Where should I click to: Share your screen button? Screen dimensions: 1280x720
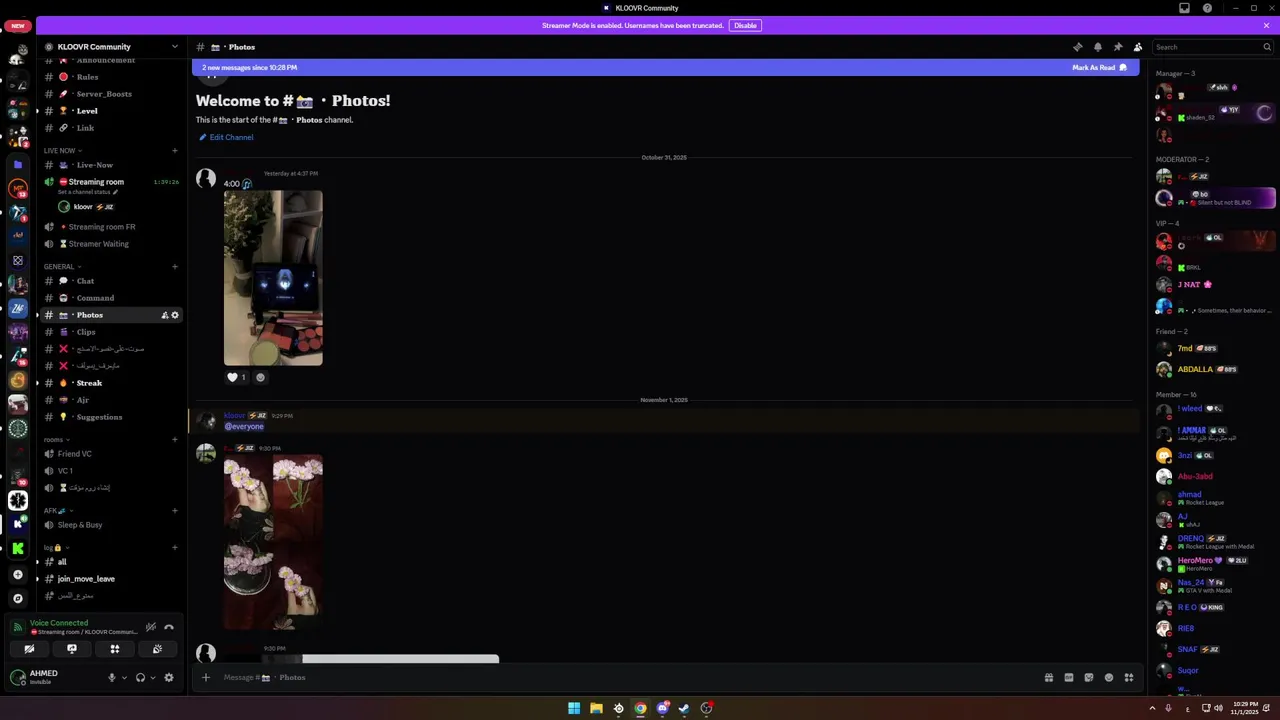coord(72,649)
